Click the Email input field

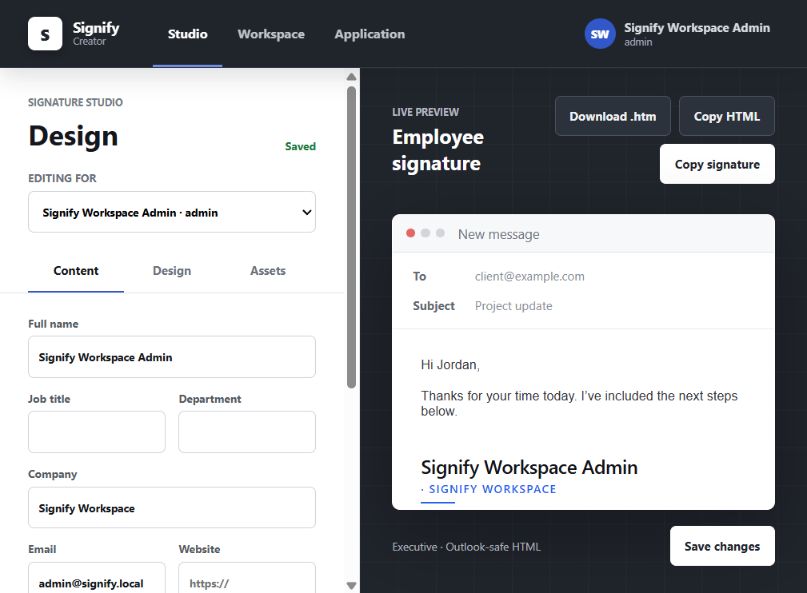pyautogui.click(x=97, y=579)
